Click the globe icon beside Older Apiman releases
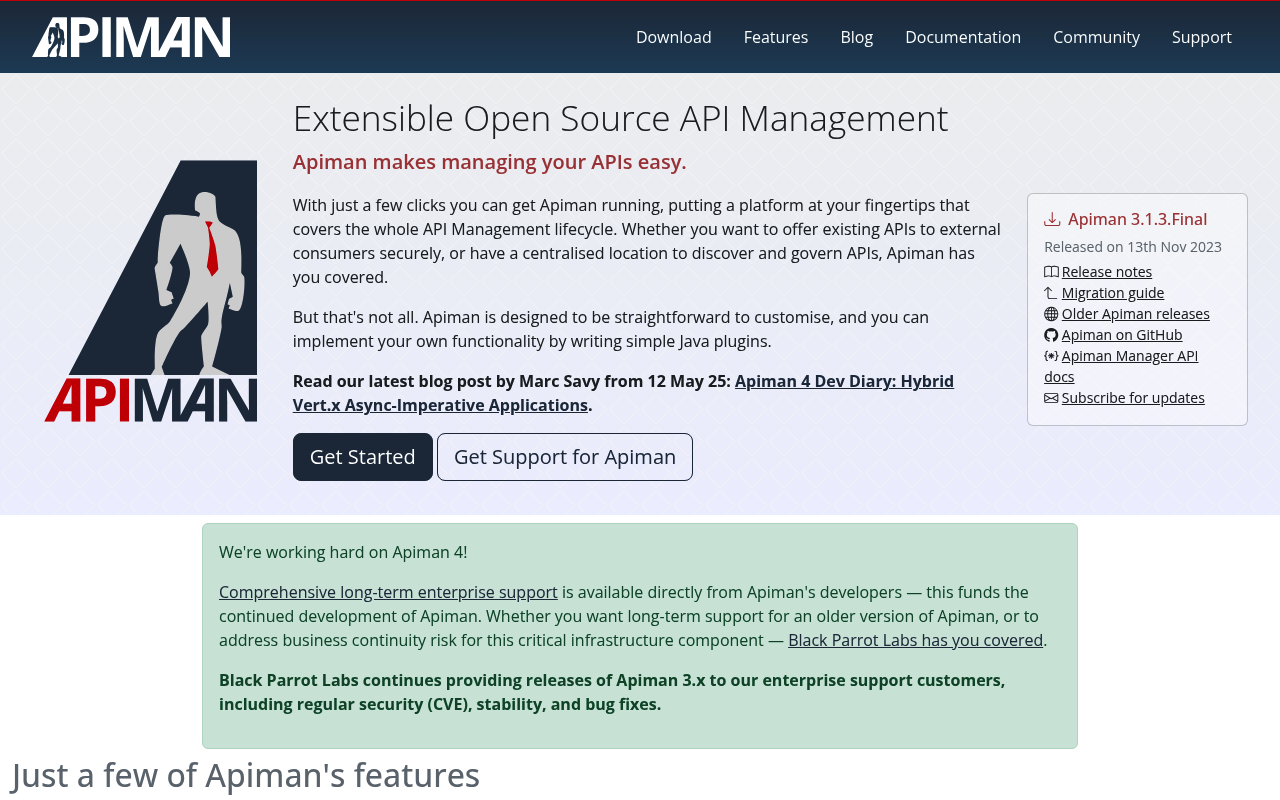The height and width of the screenshot is (800, 1280). point(1051,314)
